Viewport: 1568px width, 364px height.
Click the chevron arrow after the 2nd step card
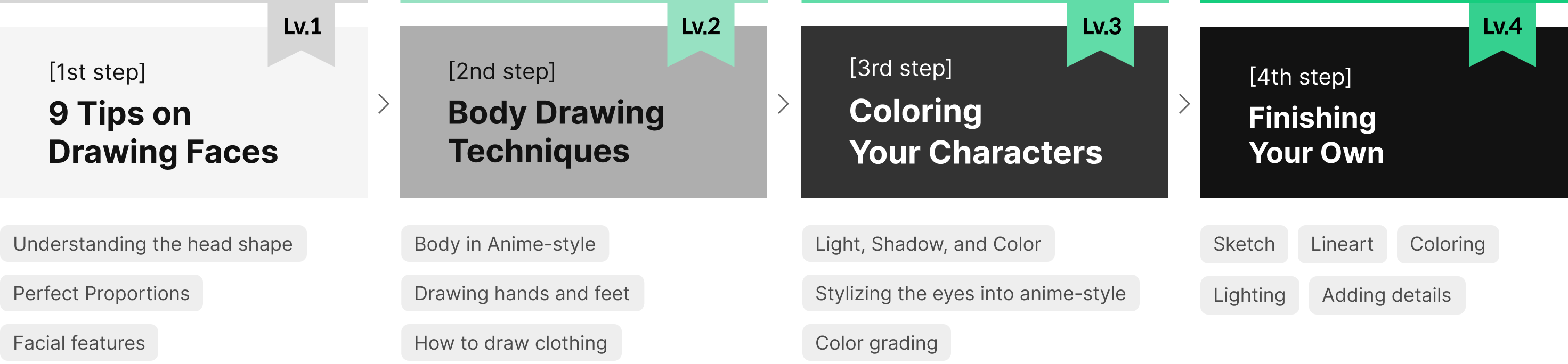tap(783, 104)
